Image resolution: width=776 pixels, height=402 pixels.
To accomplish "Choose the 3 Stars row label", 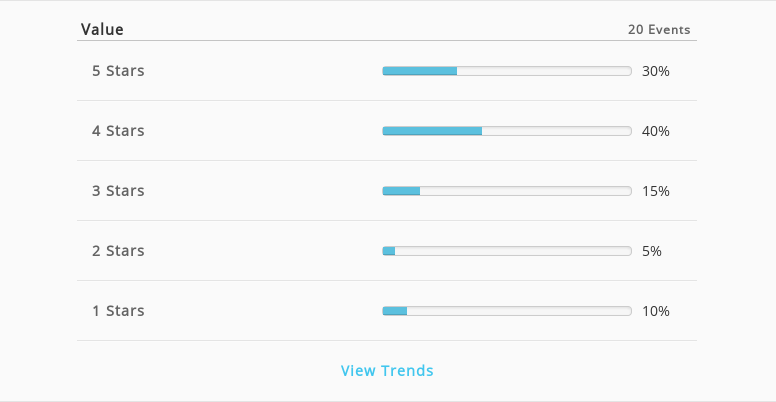I will coord(118,191).
